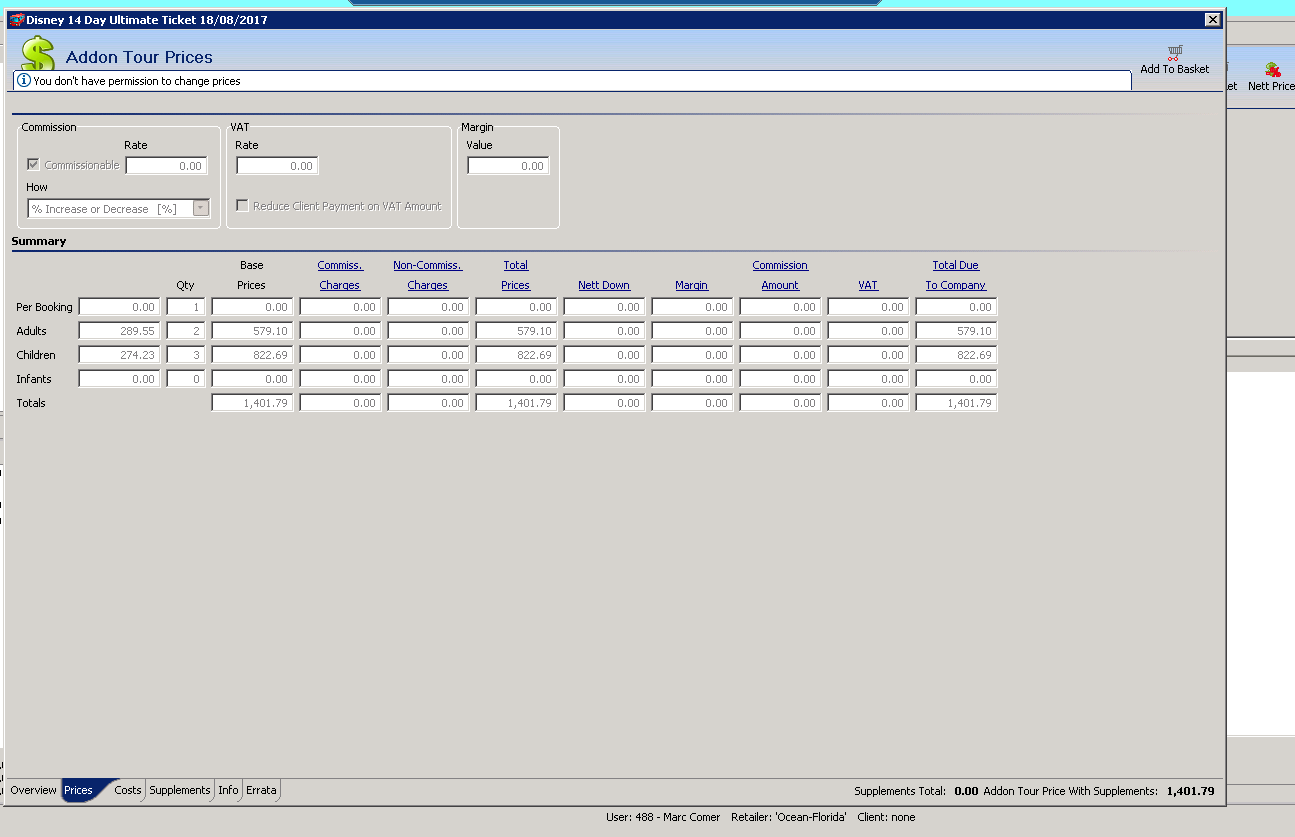Select the Prices tab
Viewport: 1295px width, 837px height.
[79, 790]
